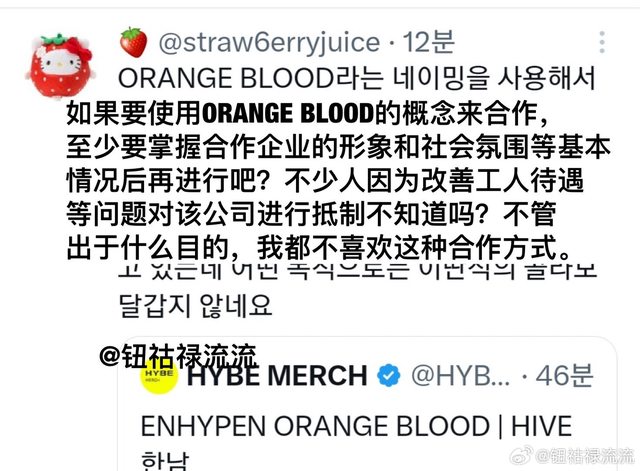Click the partially hidden Korean text line
The width and height of the screenshot is (640, 471).
tap(358, 271)
